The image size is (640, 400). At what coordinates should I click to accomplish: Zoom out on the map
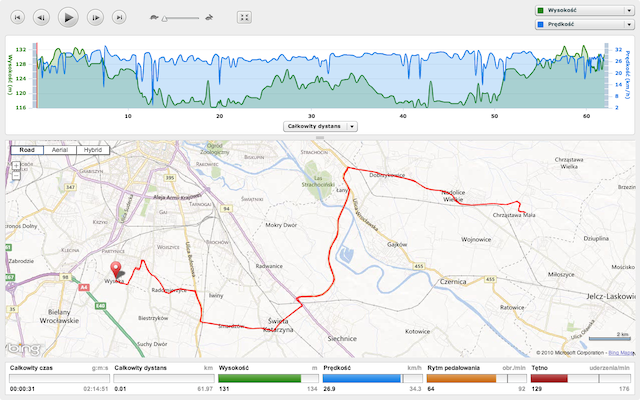(x=16, y=176)
